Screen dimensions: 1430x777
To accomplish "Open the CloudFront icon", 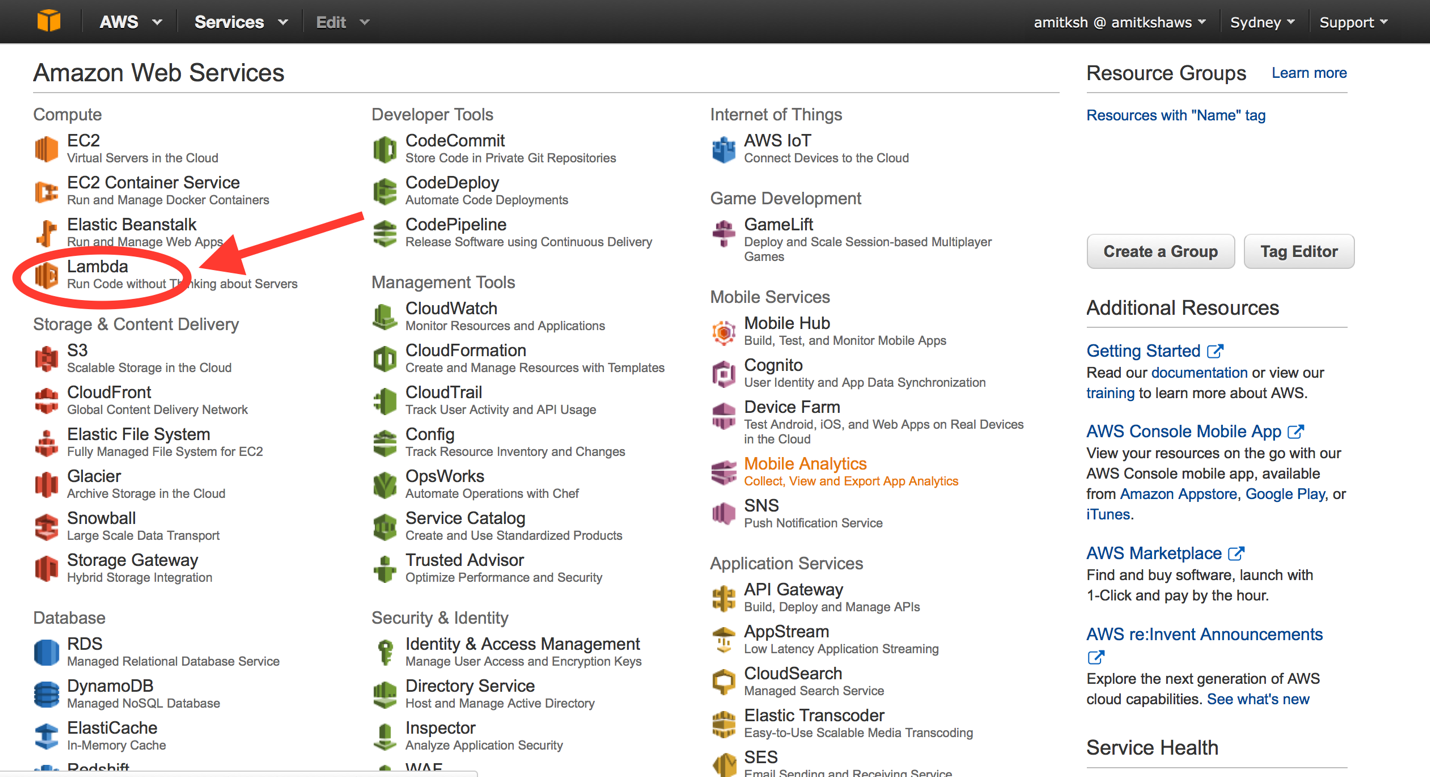I will pyautogui.click(x=46, y=401).
